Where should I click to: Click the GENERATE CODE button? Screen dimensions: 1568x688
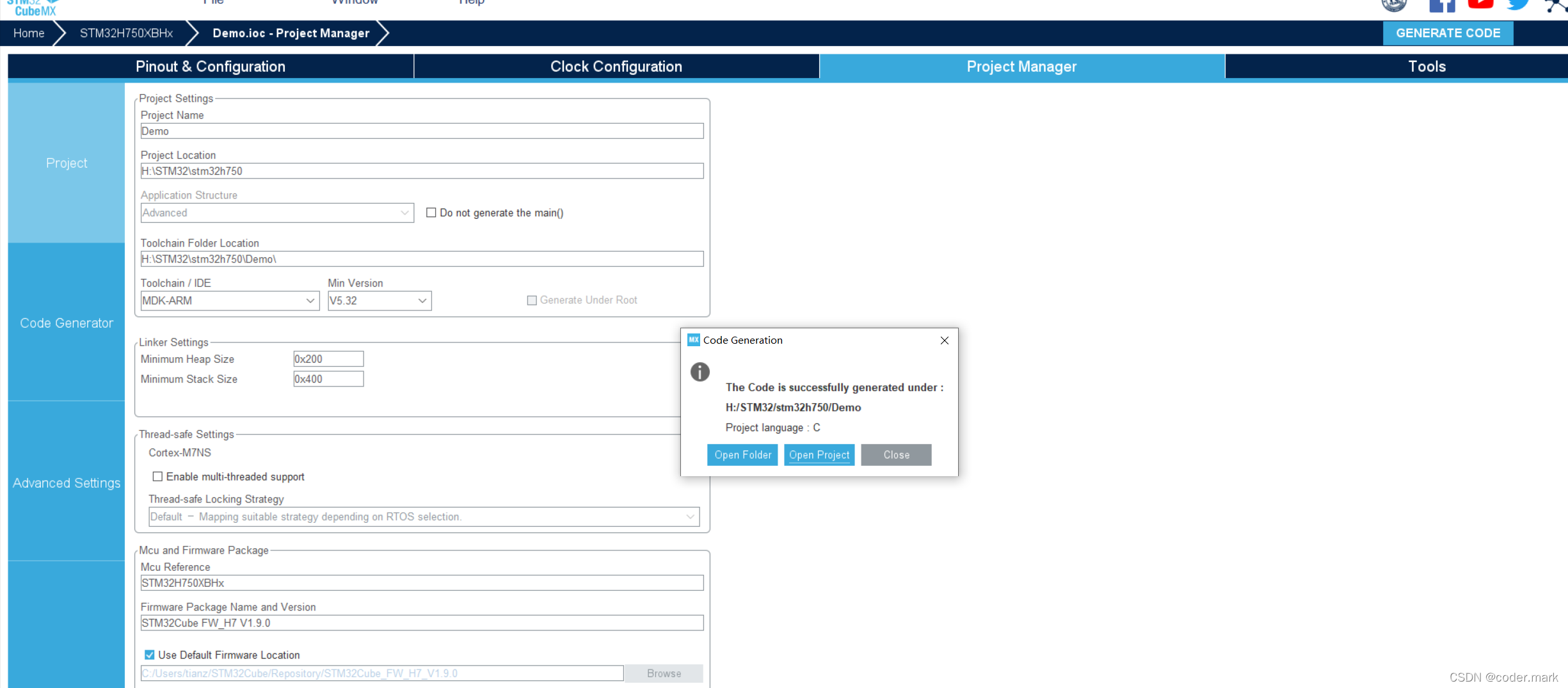click(x=1448, y=33)
